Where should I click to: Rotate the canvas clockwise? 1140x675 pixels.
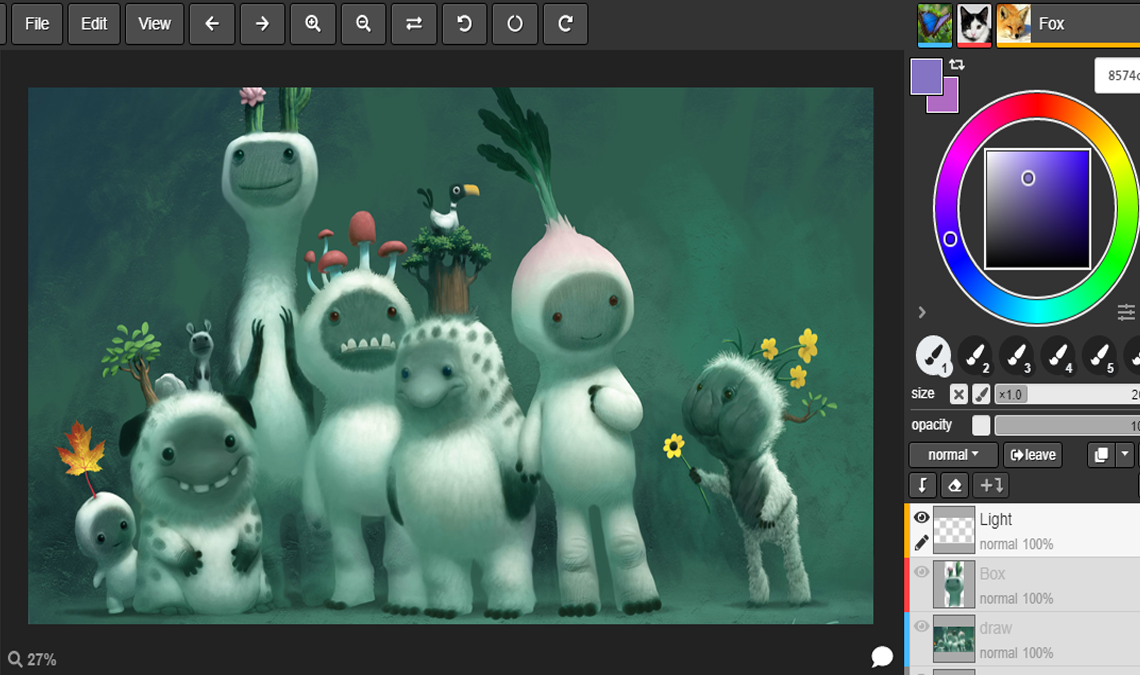point(566,24)
